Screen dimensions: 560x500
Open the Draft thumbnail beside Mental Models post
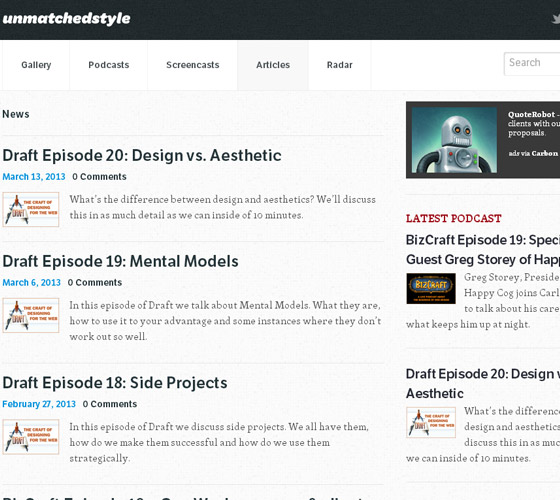31,315
